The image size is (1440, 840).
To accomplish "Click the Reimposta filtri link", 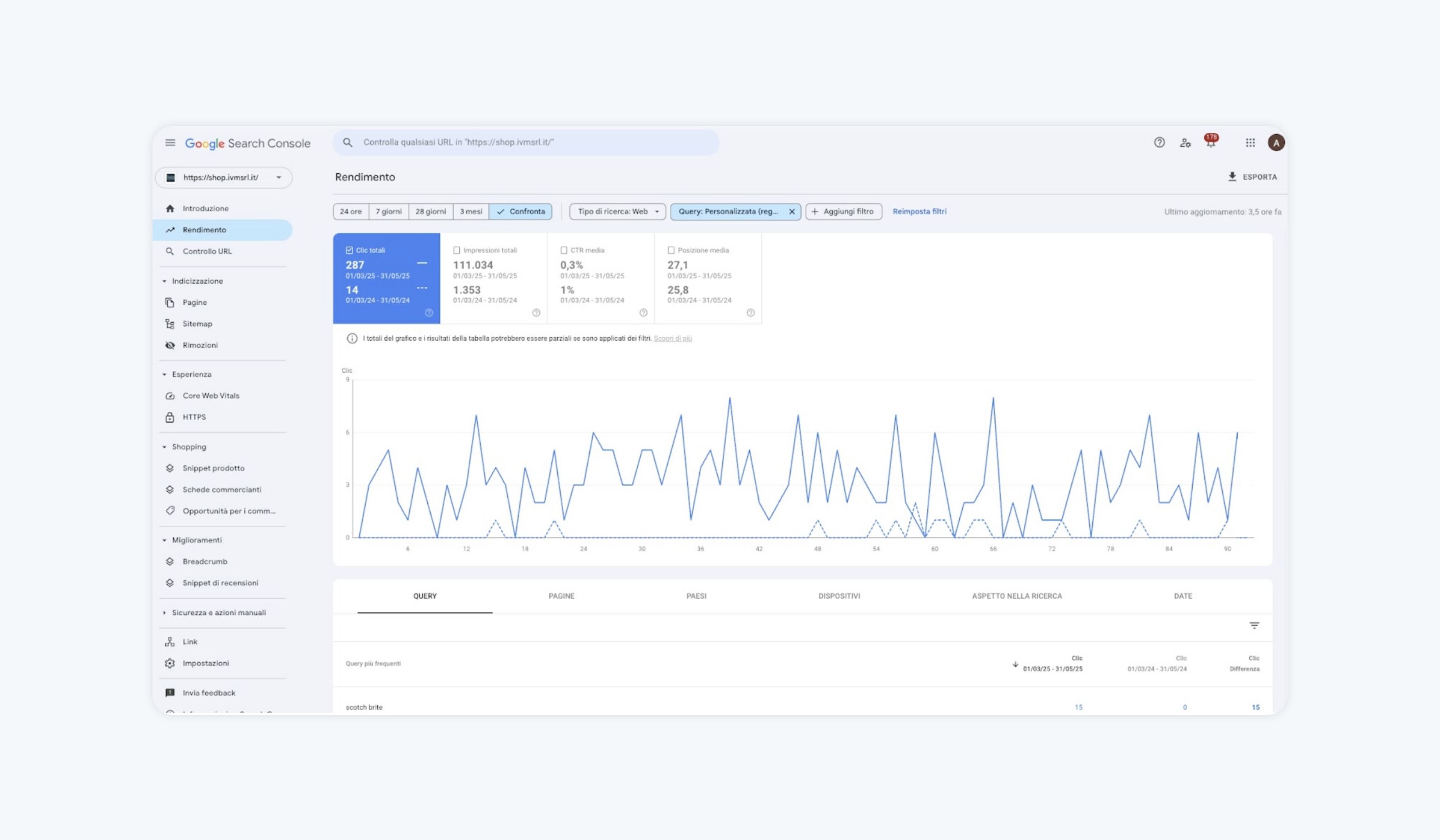I will (x=919, y=211).
